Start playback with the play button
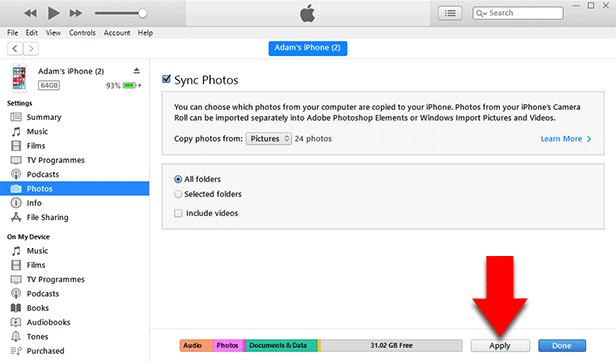 click(53, 13)
